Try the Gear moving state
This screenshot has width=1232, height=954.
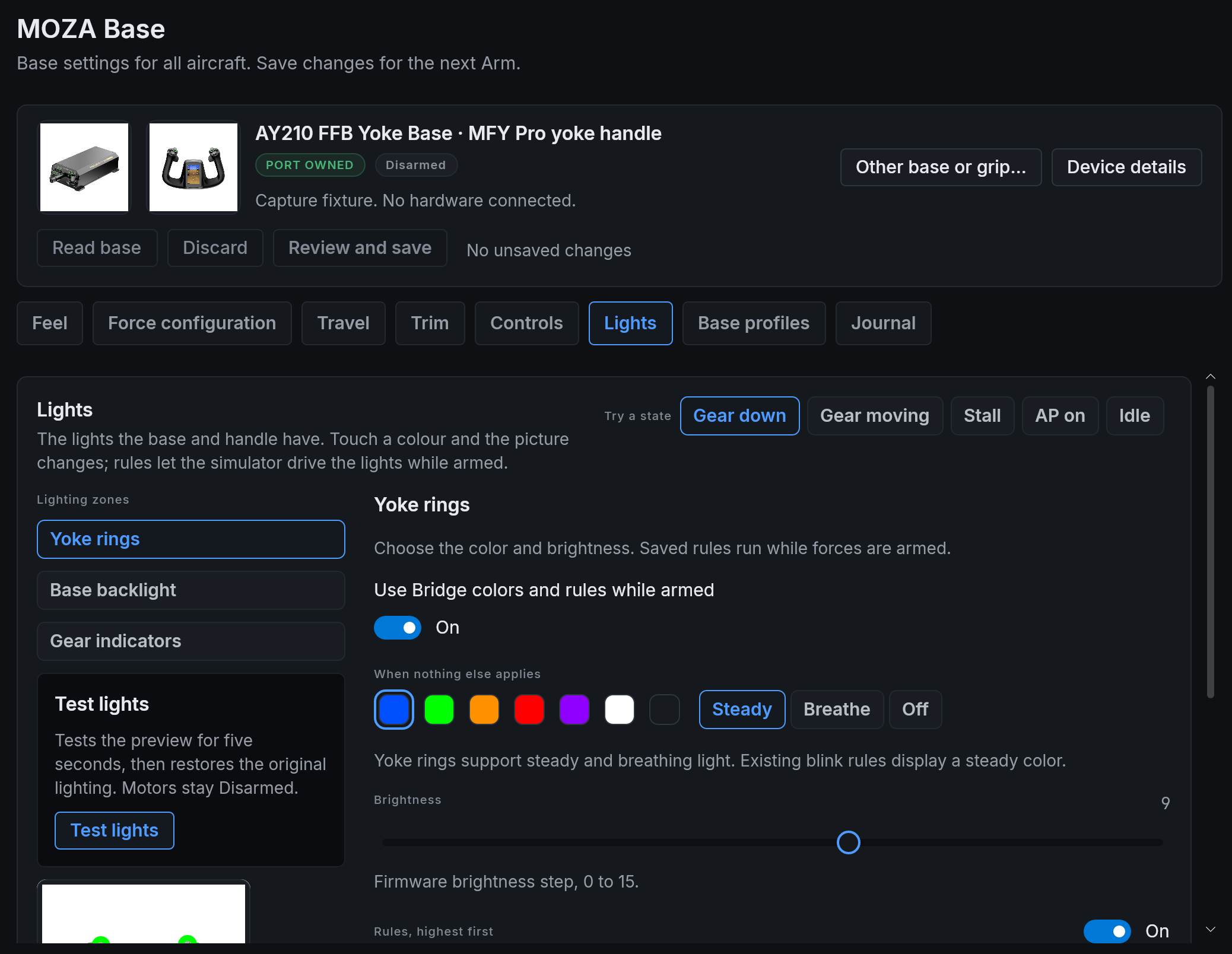[875, 416]
